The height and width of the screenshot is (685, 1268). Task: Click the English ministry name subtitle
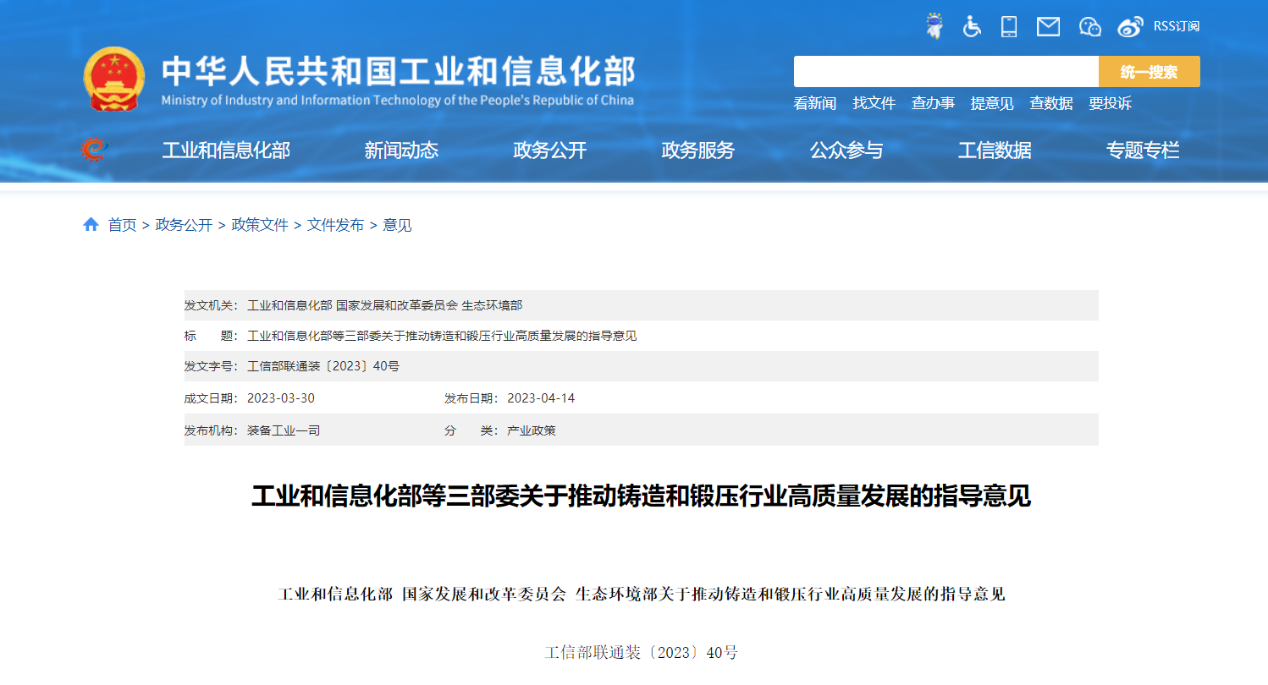[x=397, y=100]
